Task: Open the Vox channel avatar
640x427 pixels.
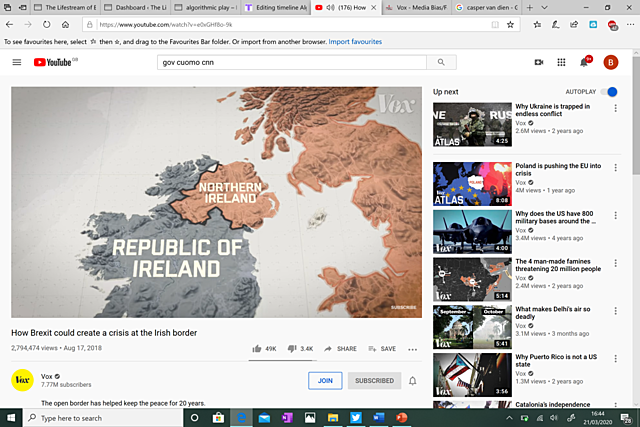Action: pyautogui.click(x=22, y=380)
